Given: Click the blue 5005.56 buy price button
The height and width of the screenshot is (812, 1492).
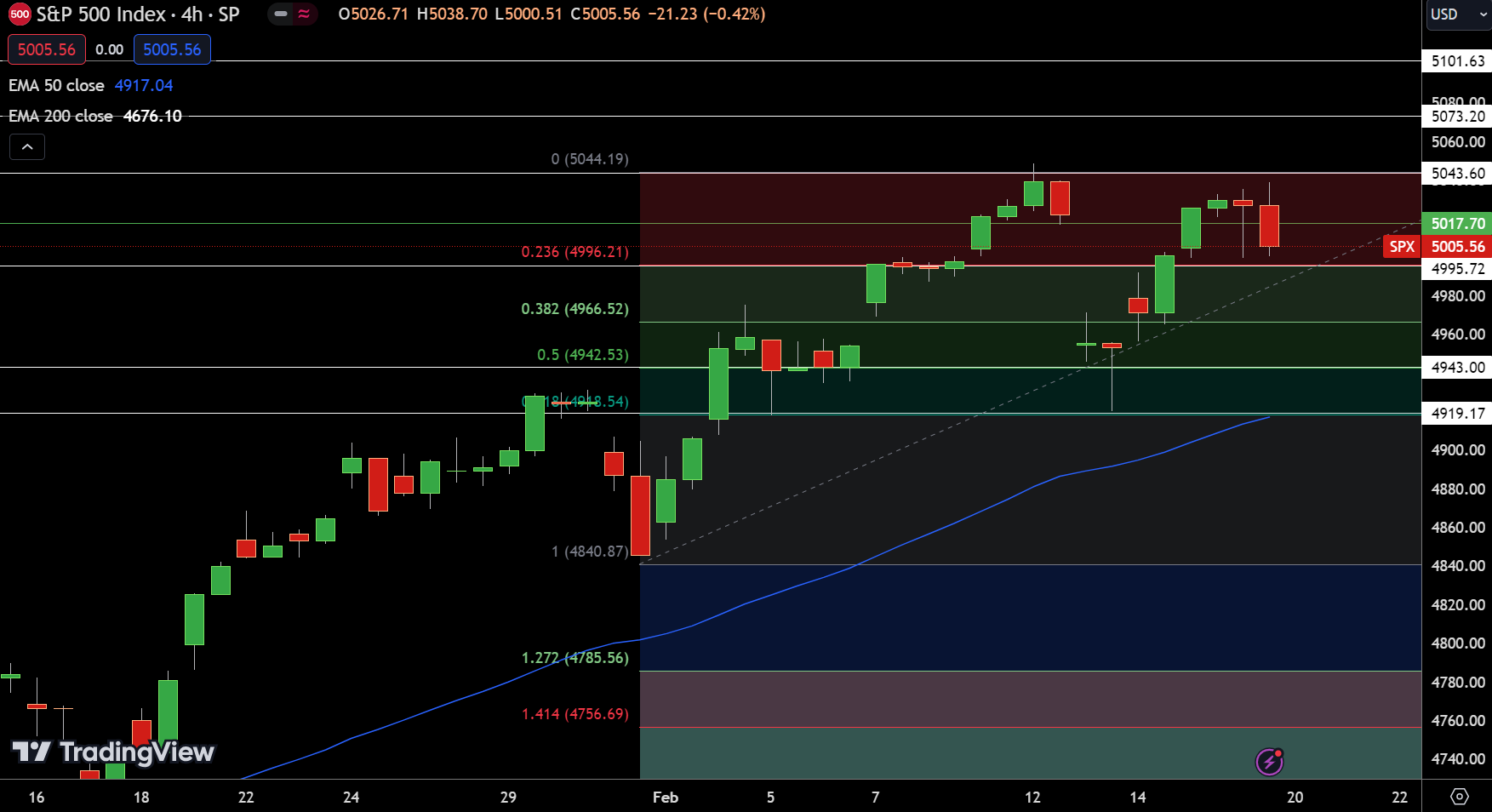Looking at the screenshot, I should tap(172, 49).
